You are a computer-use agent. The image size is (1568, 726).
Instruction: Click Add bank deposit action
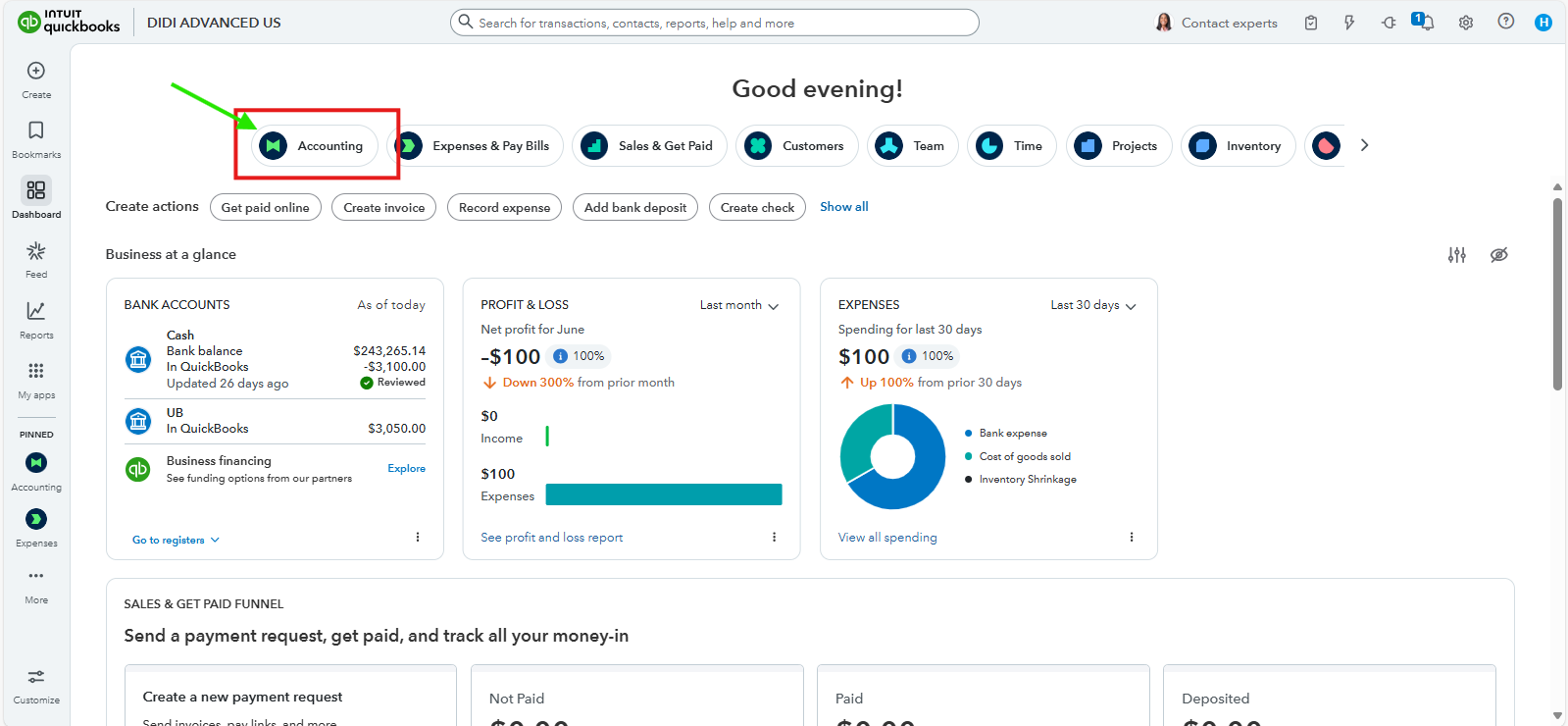click(x=635, y=207)
